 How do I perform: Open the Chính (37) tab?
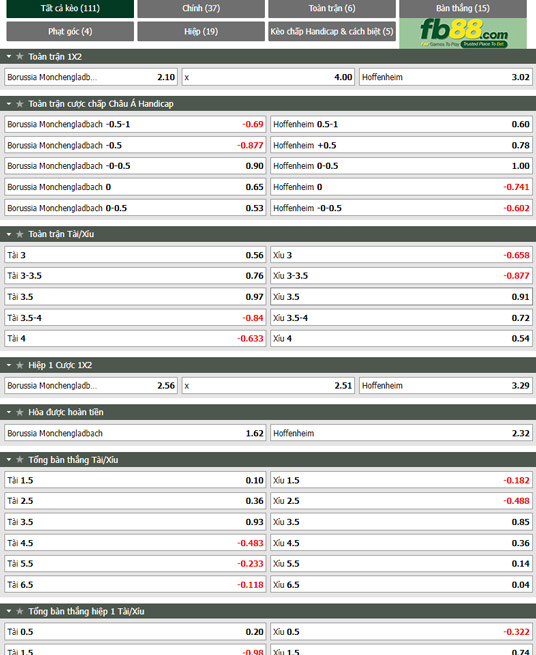coord(201,8)
